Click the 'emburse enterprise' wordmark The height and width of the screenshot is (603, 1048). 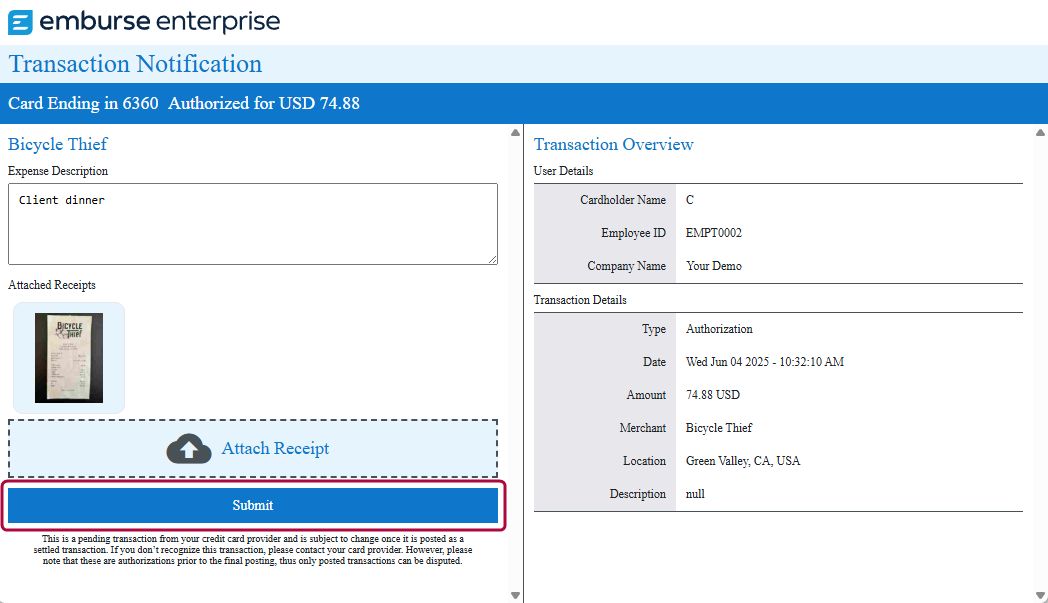click(x=160, y=21)
